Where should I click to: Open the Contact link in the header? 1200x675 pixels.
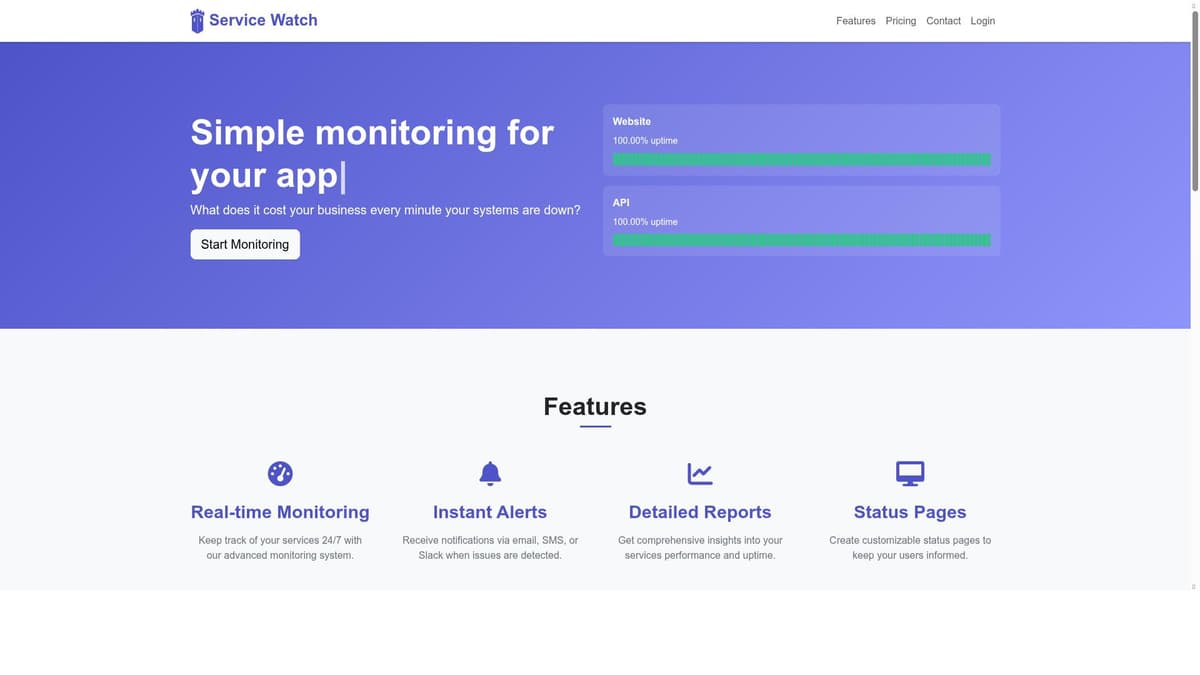point(943,21)
